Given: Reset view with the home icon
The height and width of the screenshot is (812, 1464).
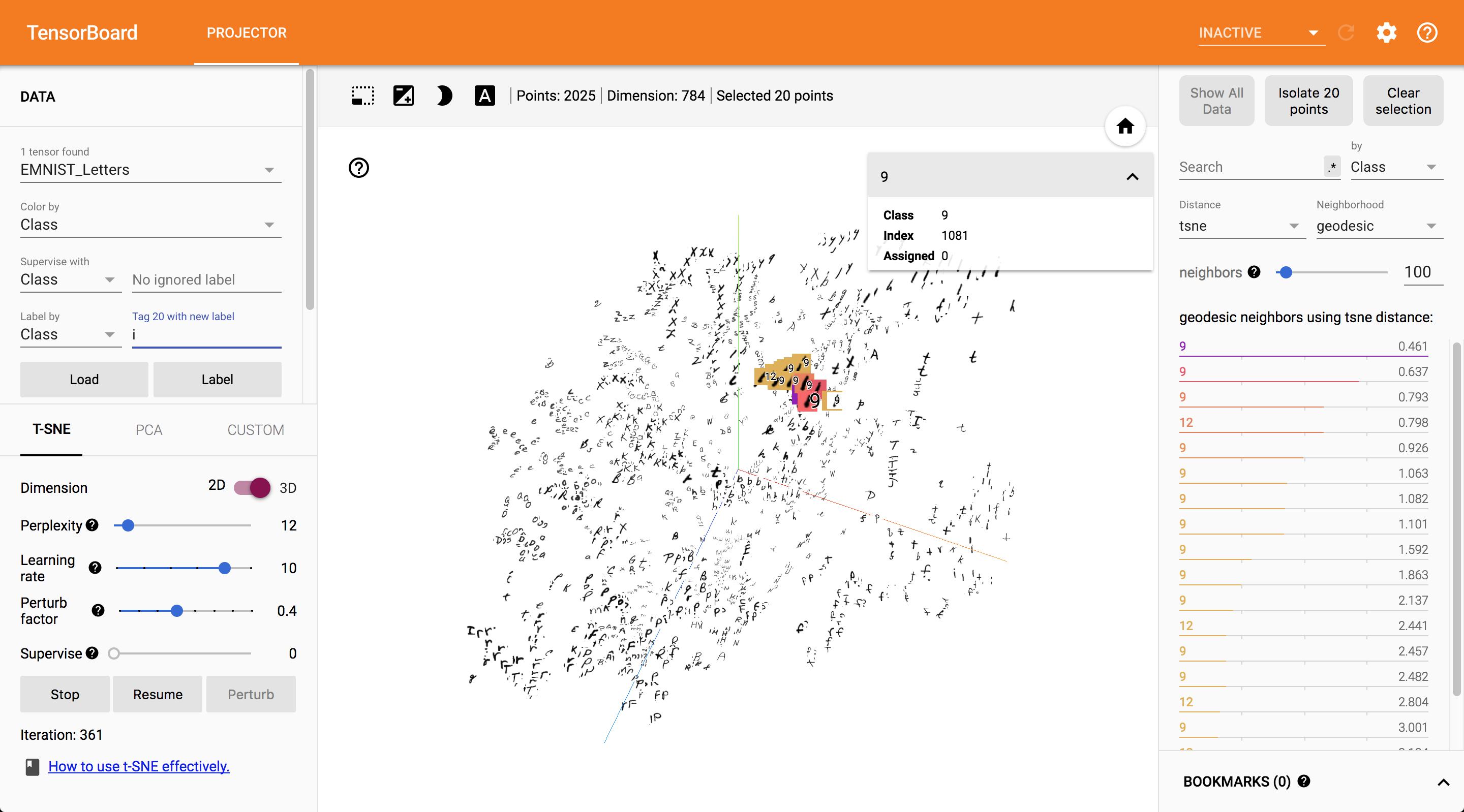Looking at the screenshot, I should click(1125, 126).
